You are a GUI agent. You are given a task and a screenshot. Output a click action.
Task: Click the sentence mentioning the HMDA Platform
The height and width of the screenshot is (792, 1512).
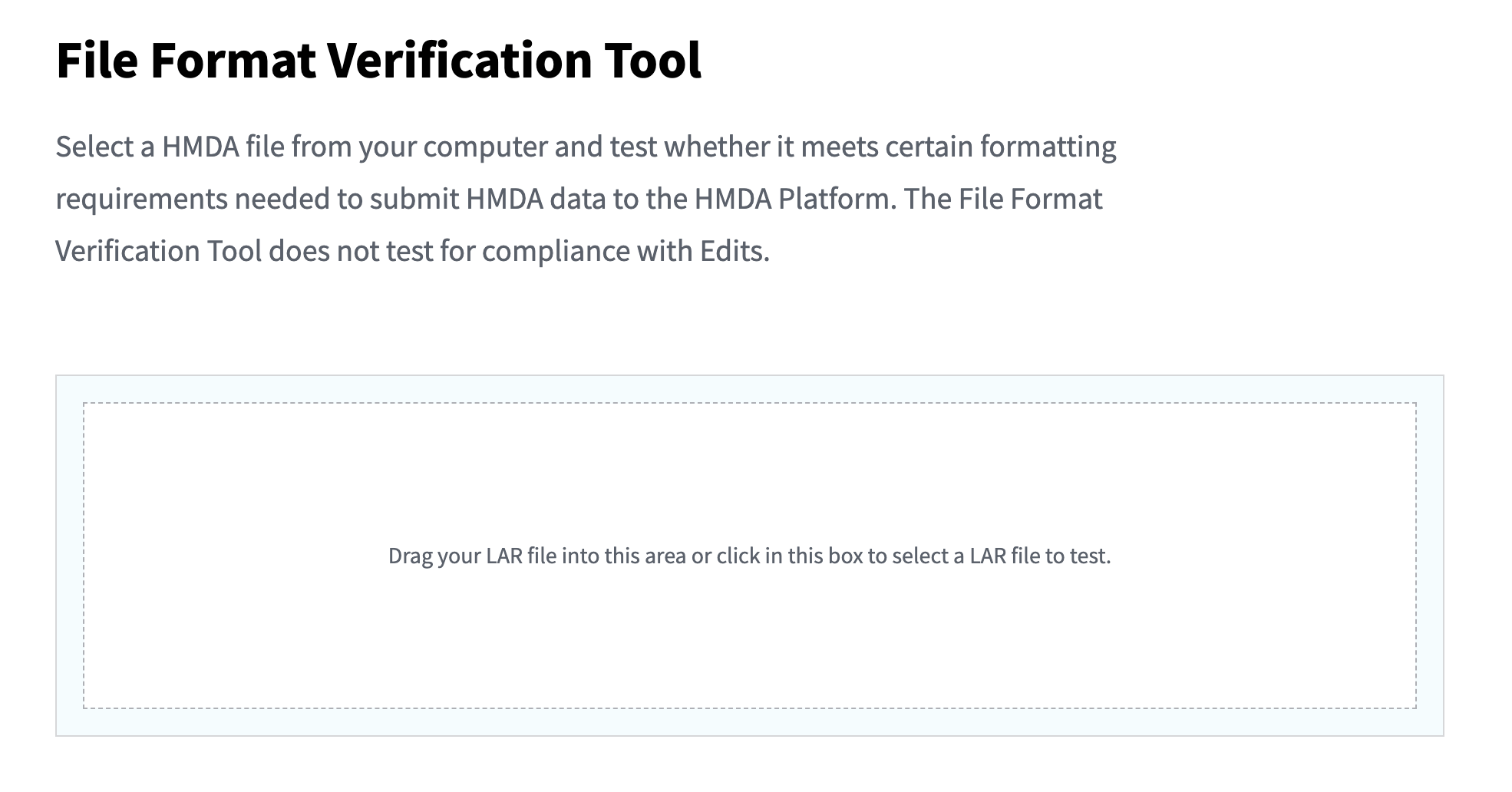click(x=579, y=198)
